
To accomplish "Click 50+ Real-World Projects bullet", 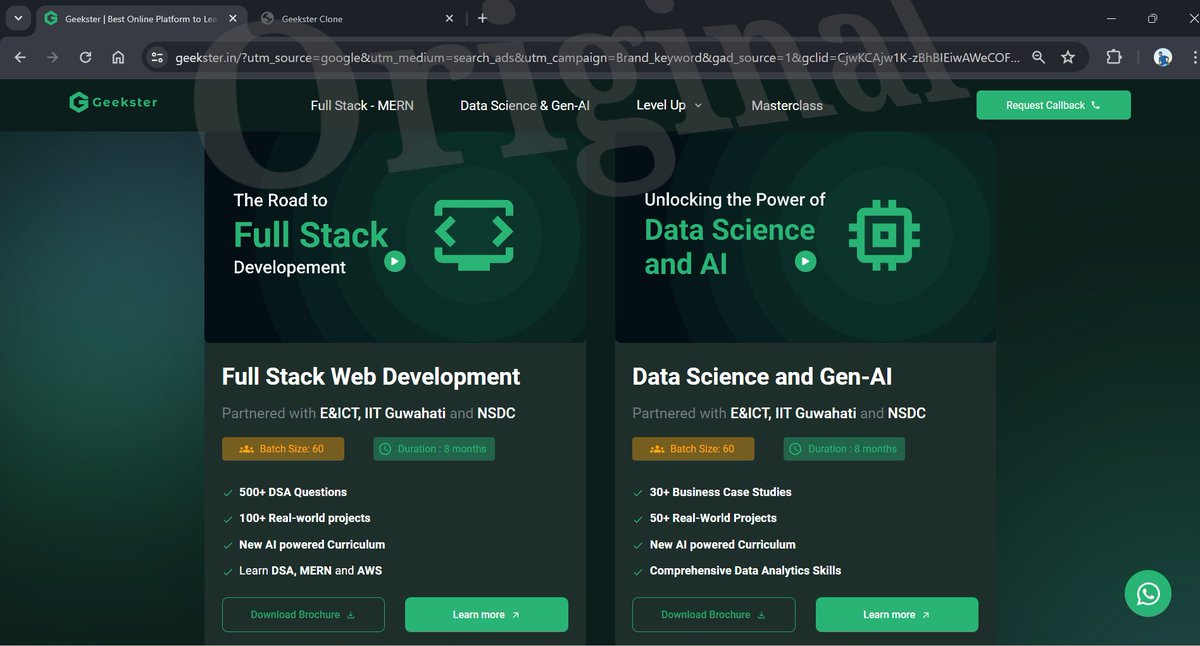I will click(713, 518).
